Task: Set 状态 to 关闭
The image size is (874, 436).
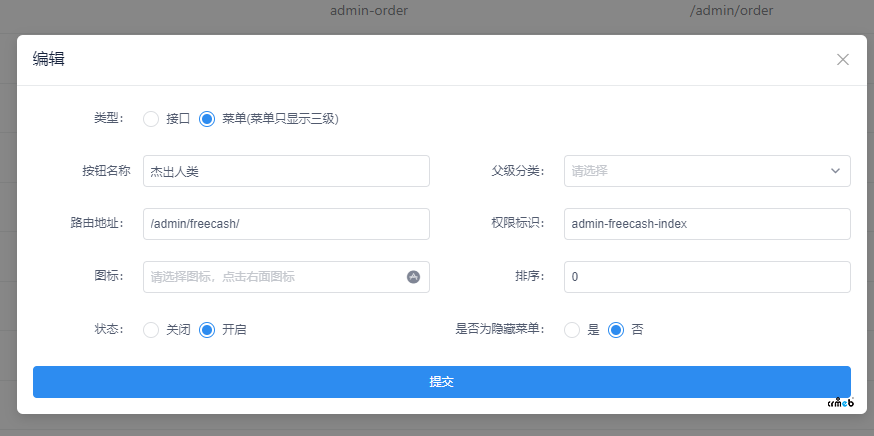Action: [x=151, y=330]
